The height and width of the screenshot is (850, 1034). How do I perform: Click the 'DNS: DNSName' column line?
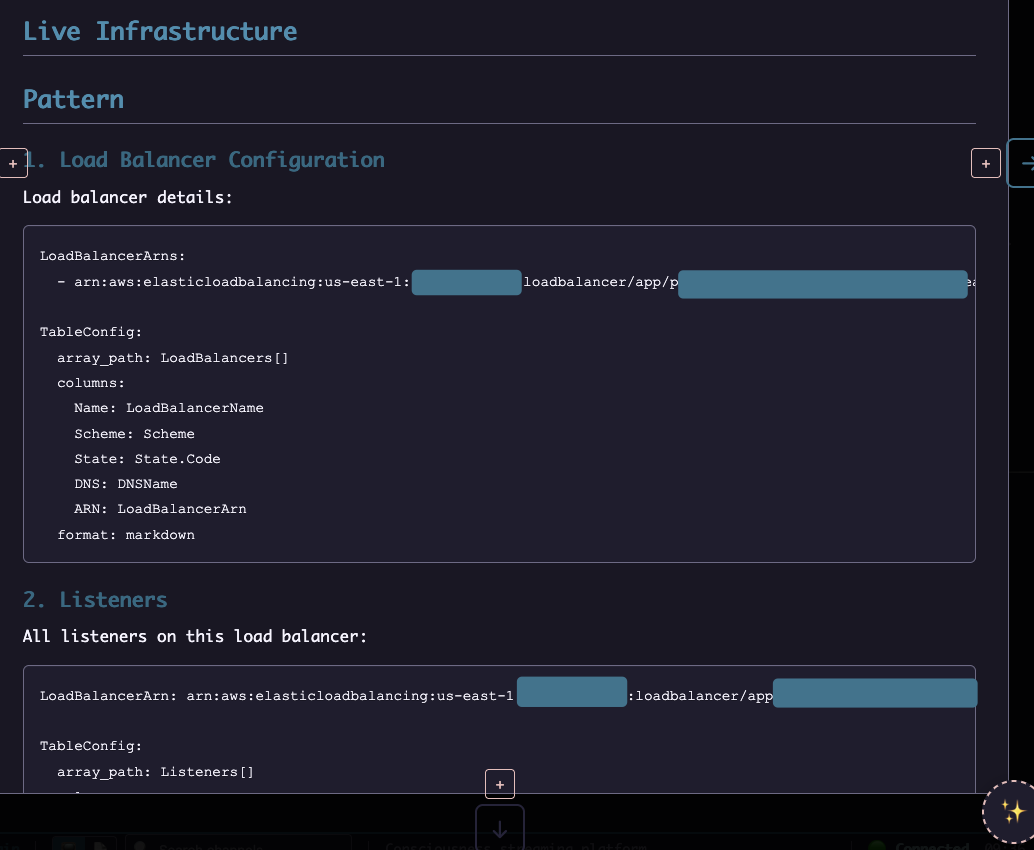[x=125, y=484]
